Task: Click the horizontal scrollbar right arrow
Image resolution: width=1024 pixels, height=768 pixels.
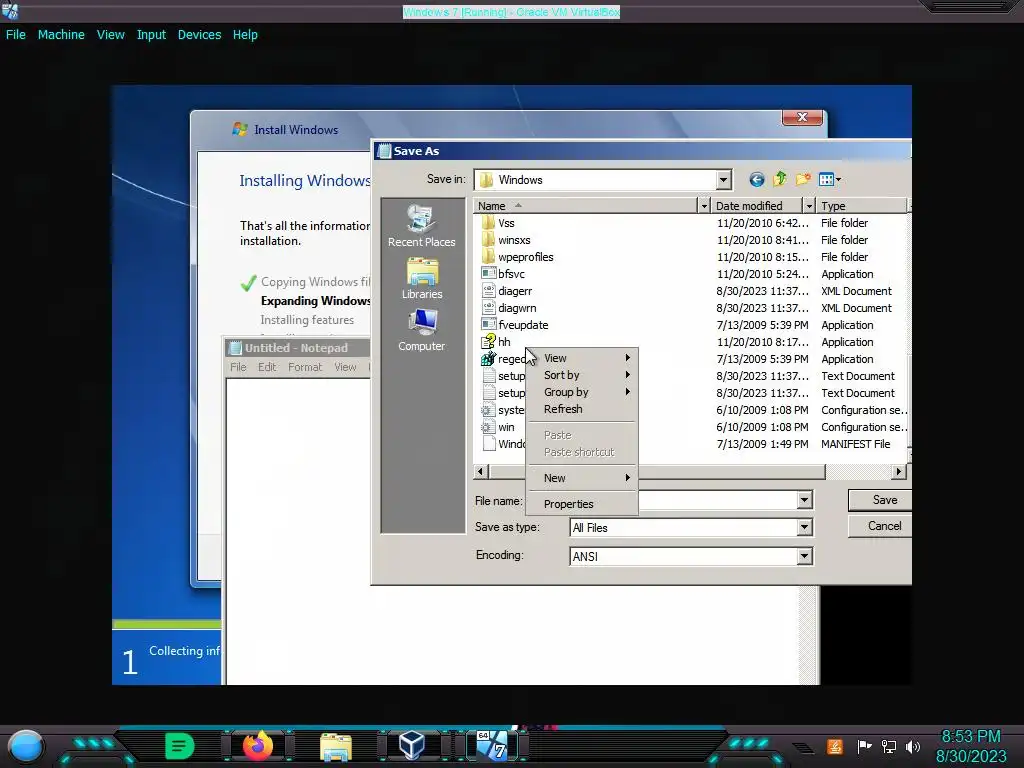Action: (899, 472)
